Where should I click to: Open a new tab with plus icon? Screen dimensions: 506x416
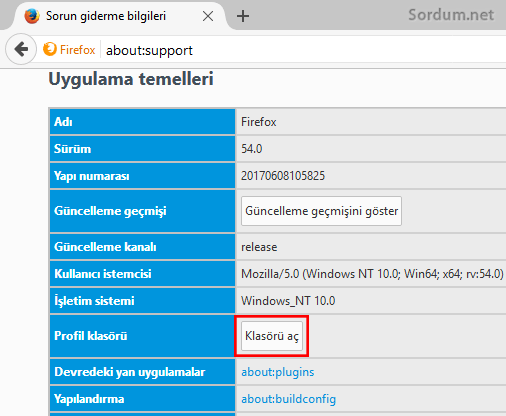[x=243, y=16]
